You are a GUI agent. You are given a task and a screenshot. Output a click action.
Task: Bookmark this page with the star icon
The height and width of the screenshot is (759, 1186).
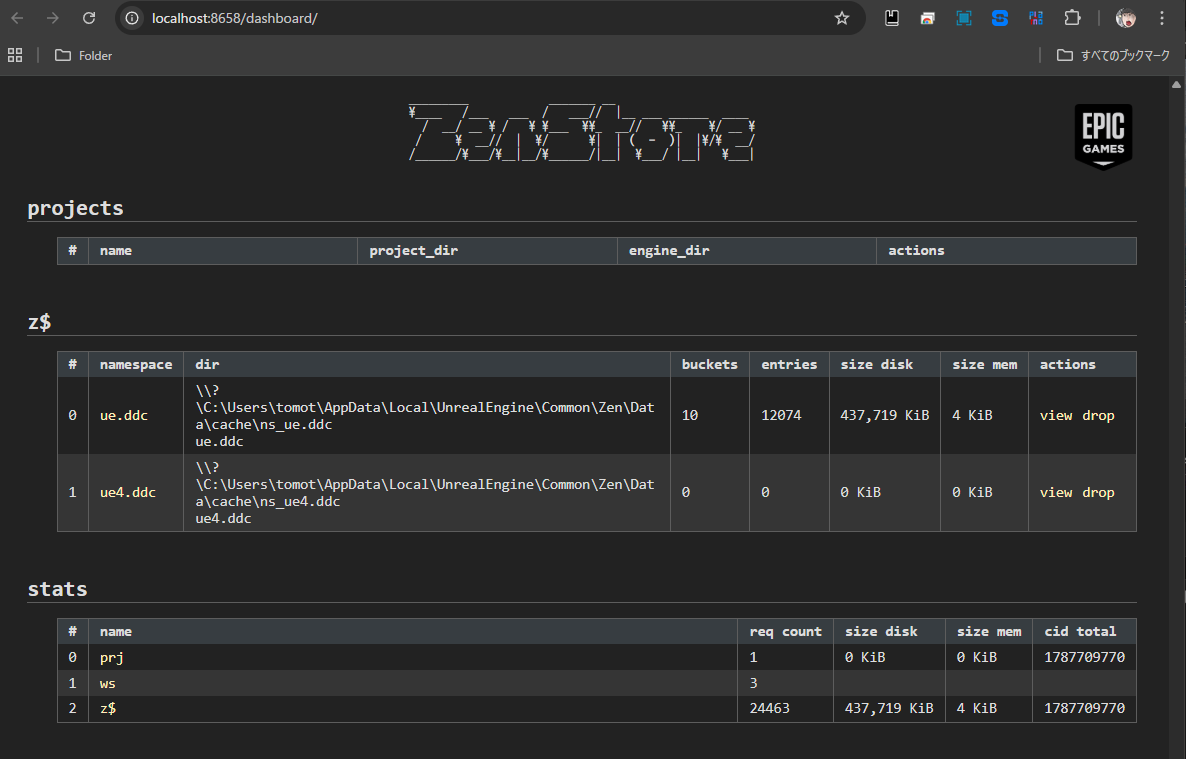pyautogui.click(x=842, y=18)
